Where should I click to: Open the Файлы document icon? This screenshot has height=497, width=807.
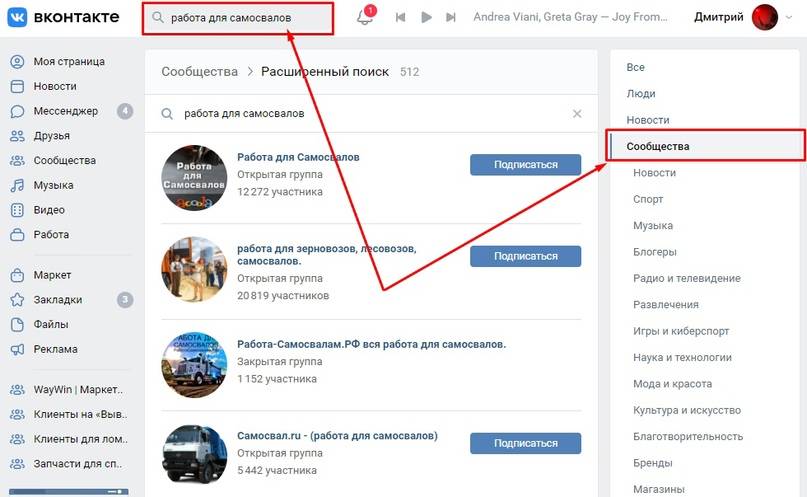17,325
